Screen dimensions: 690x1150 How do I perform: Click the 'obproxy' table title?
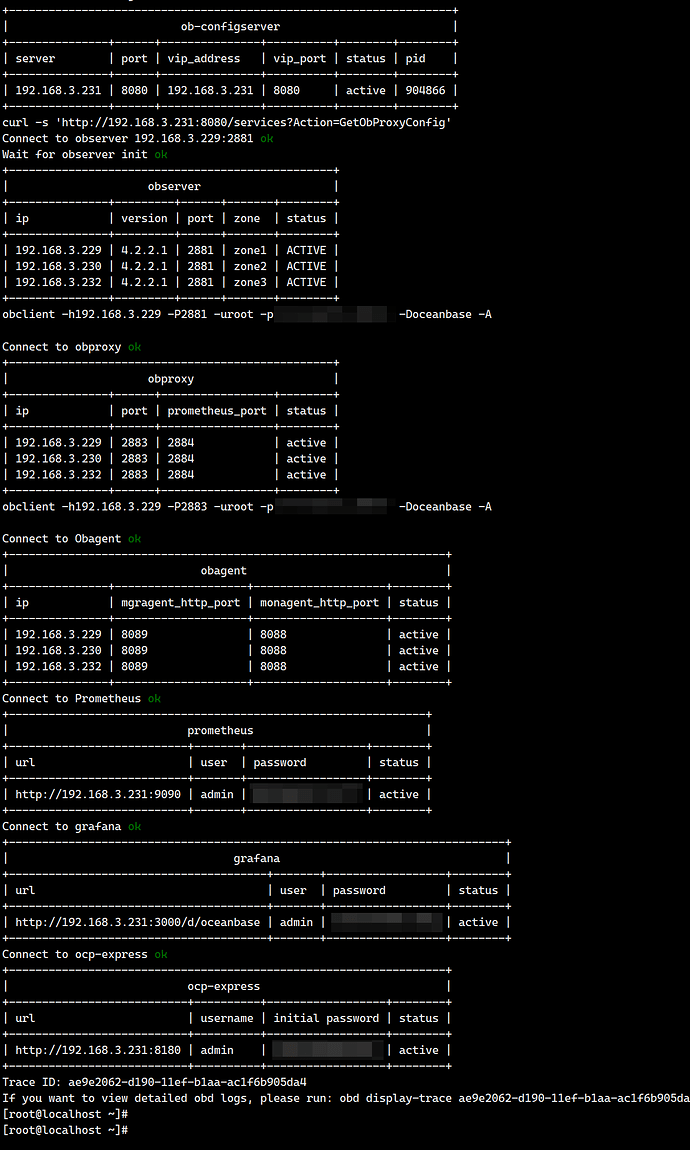click(171, 379)
